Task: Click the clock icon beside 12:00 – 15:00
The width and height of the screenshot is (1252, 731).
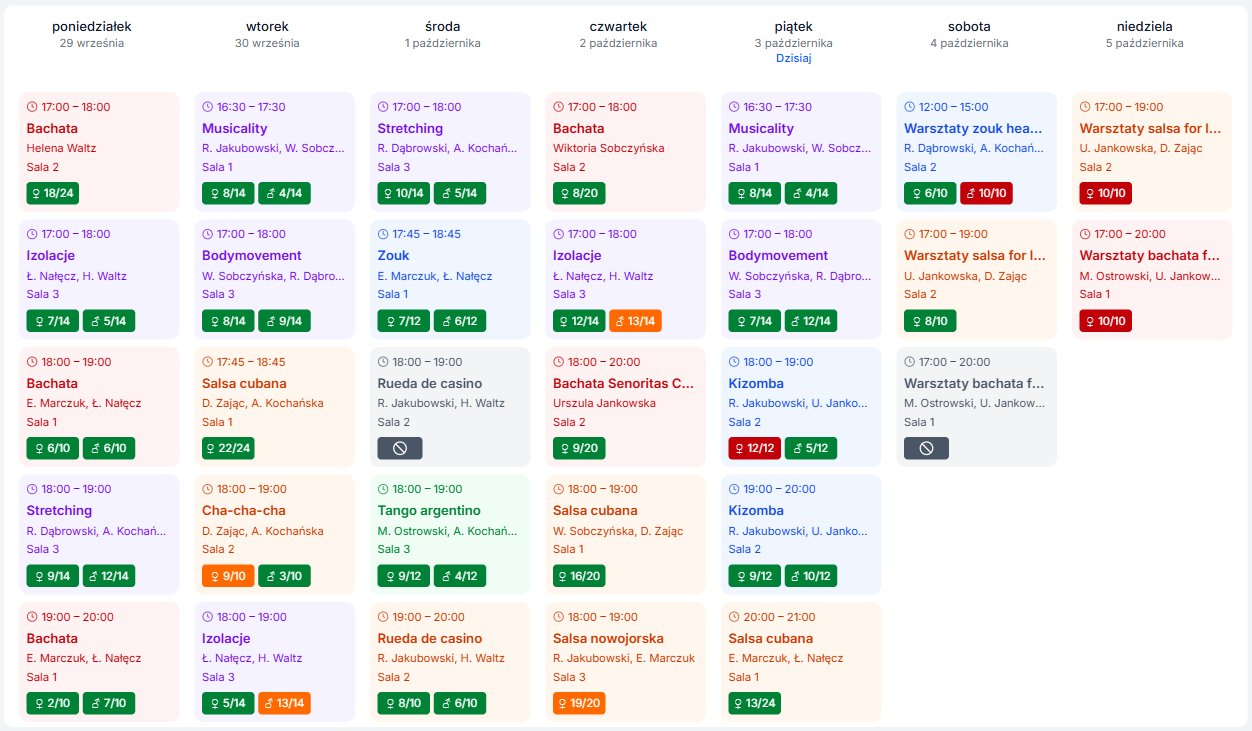Action: pos(910,107)
